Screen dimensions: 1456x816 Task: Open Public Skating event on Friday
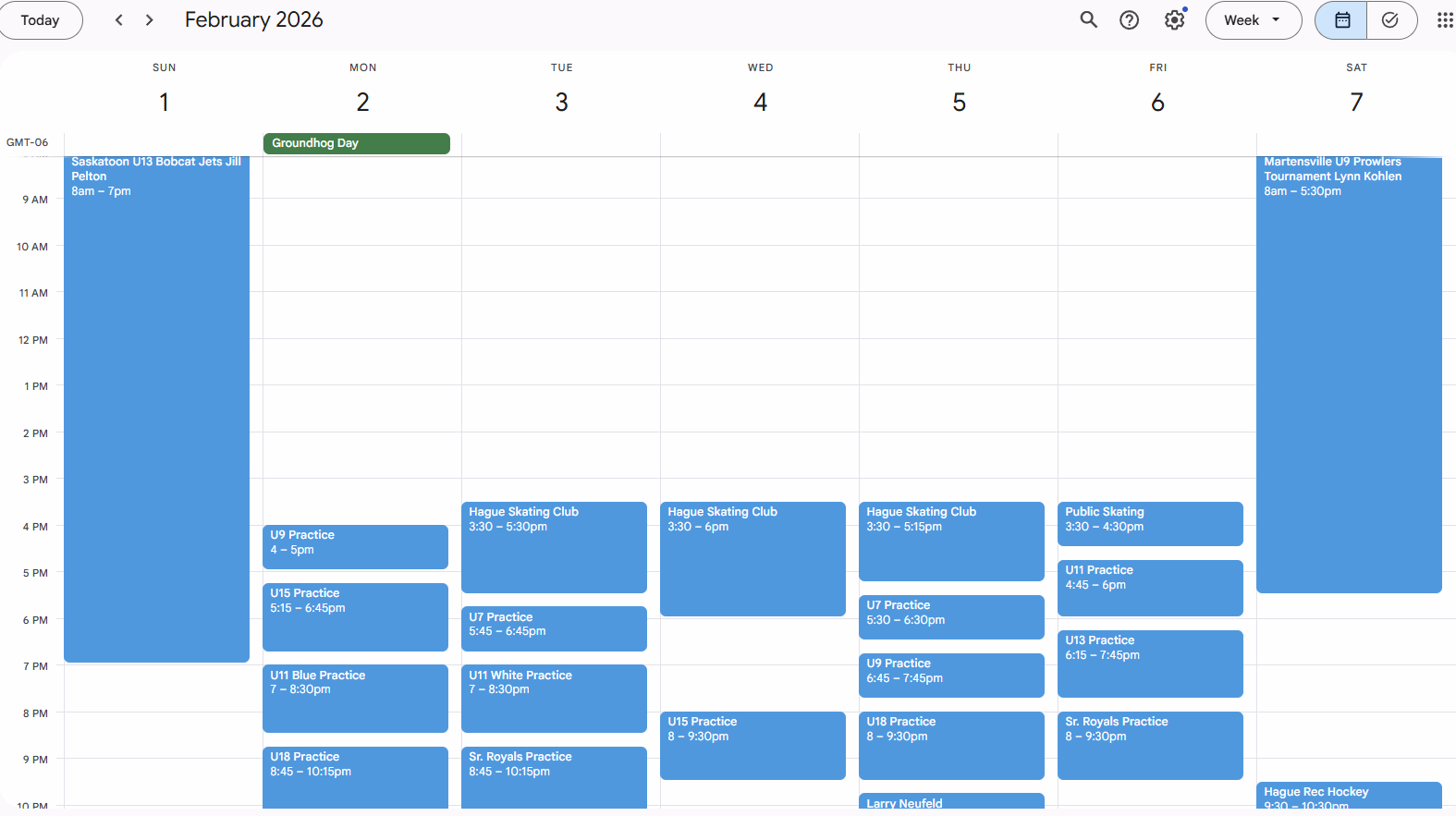click(x=1149, y=523)
